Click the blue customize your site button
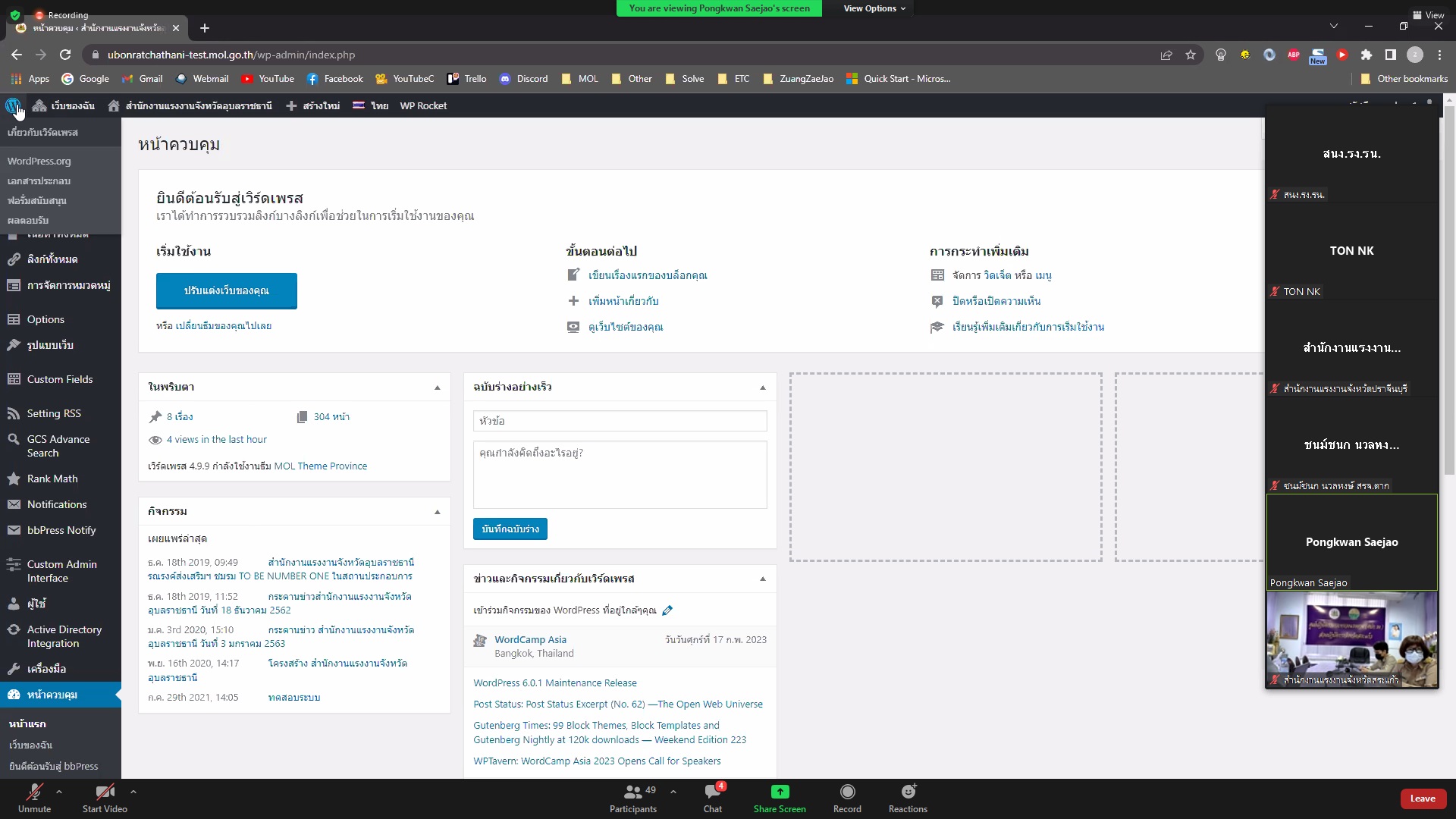The width and height of the screenshot is (1456, 819). click(x=226, y=290)
